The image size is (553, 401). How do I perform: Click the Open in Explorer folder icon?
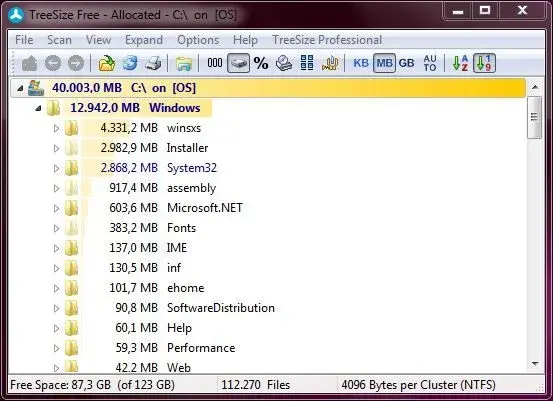(184, 64)
